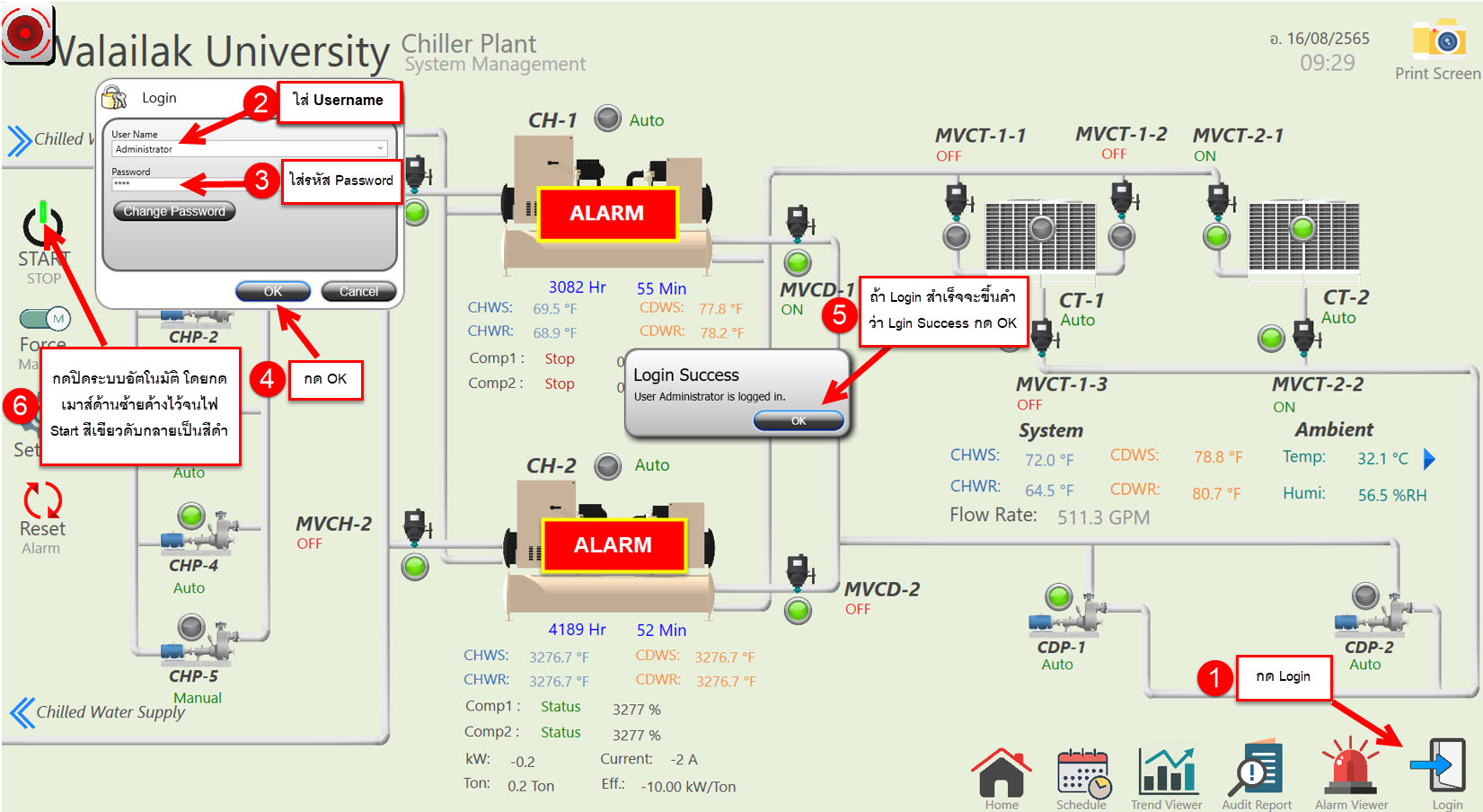Click the Eff. -10.00 kW/Ton value
Image resolution: width=1483 pixels, height=812 pixels.
click(x=688, y=787)
